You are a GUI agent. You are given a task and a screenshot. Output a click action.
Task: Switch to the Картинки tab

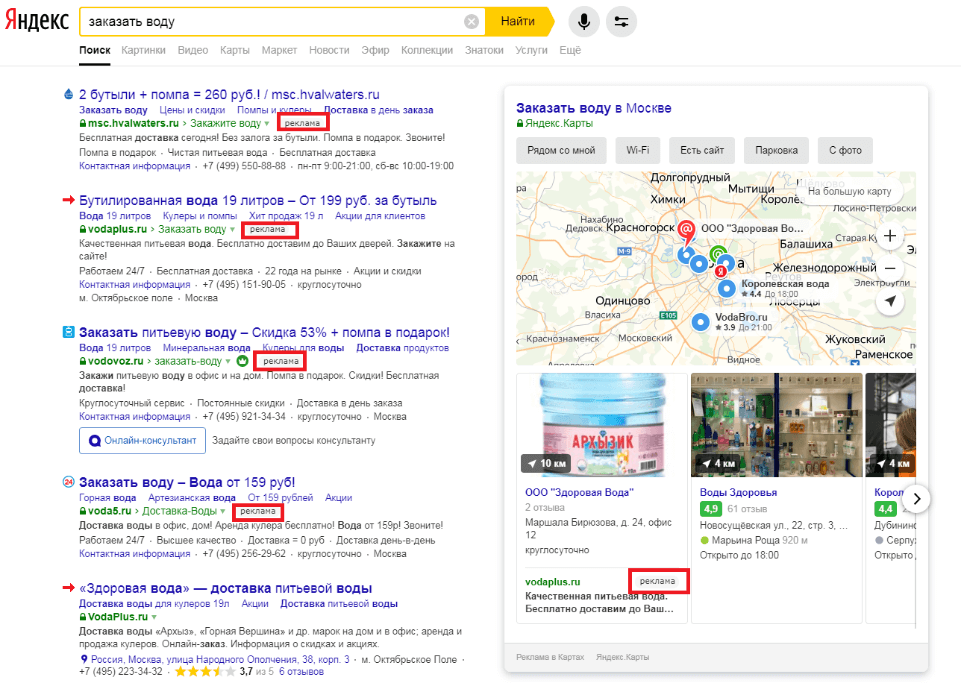[143, 50]
